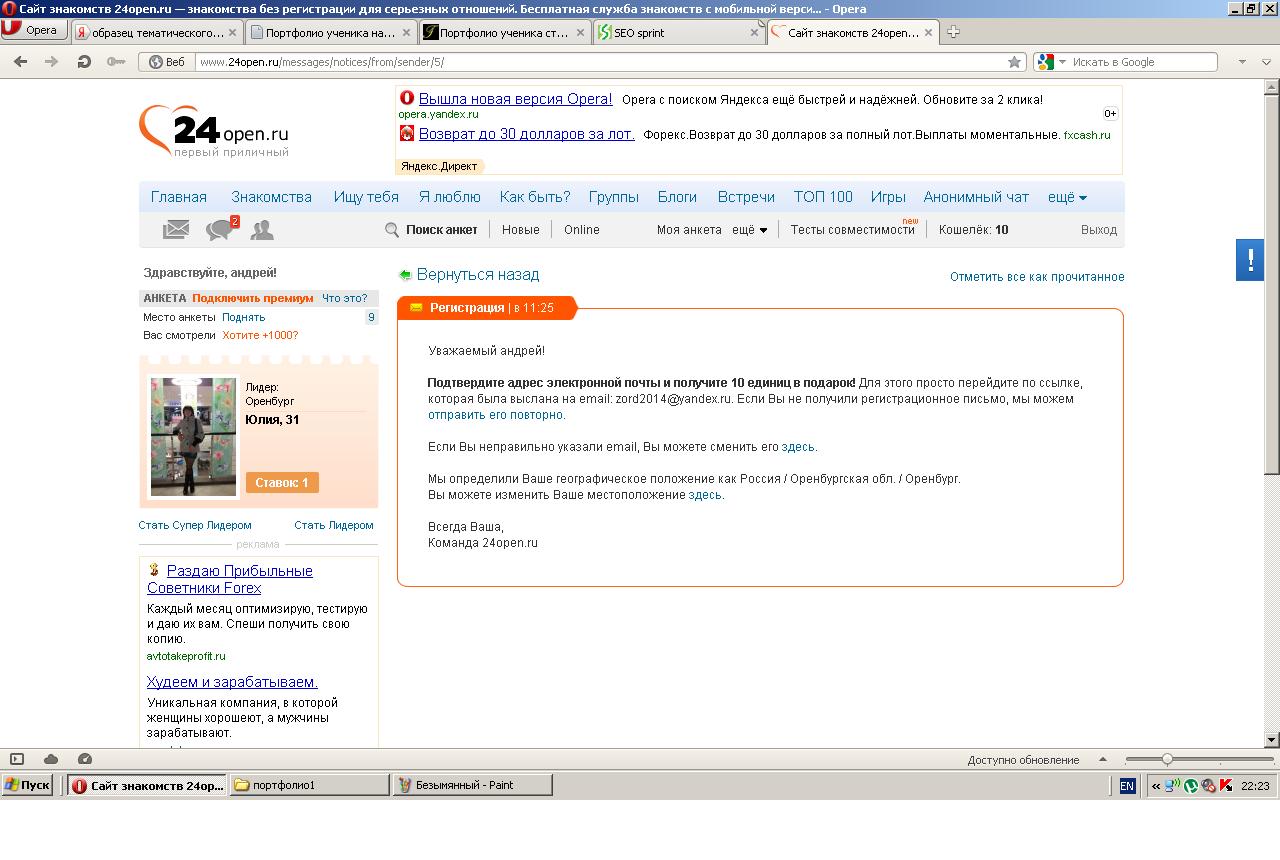Close the SEO sprint tab

pos(755,32)
